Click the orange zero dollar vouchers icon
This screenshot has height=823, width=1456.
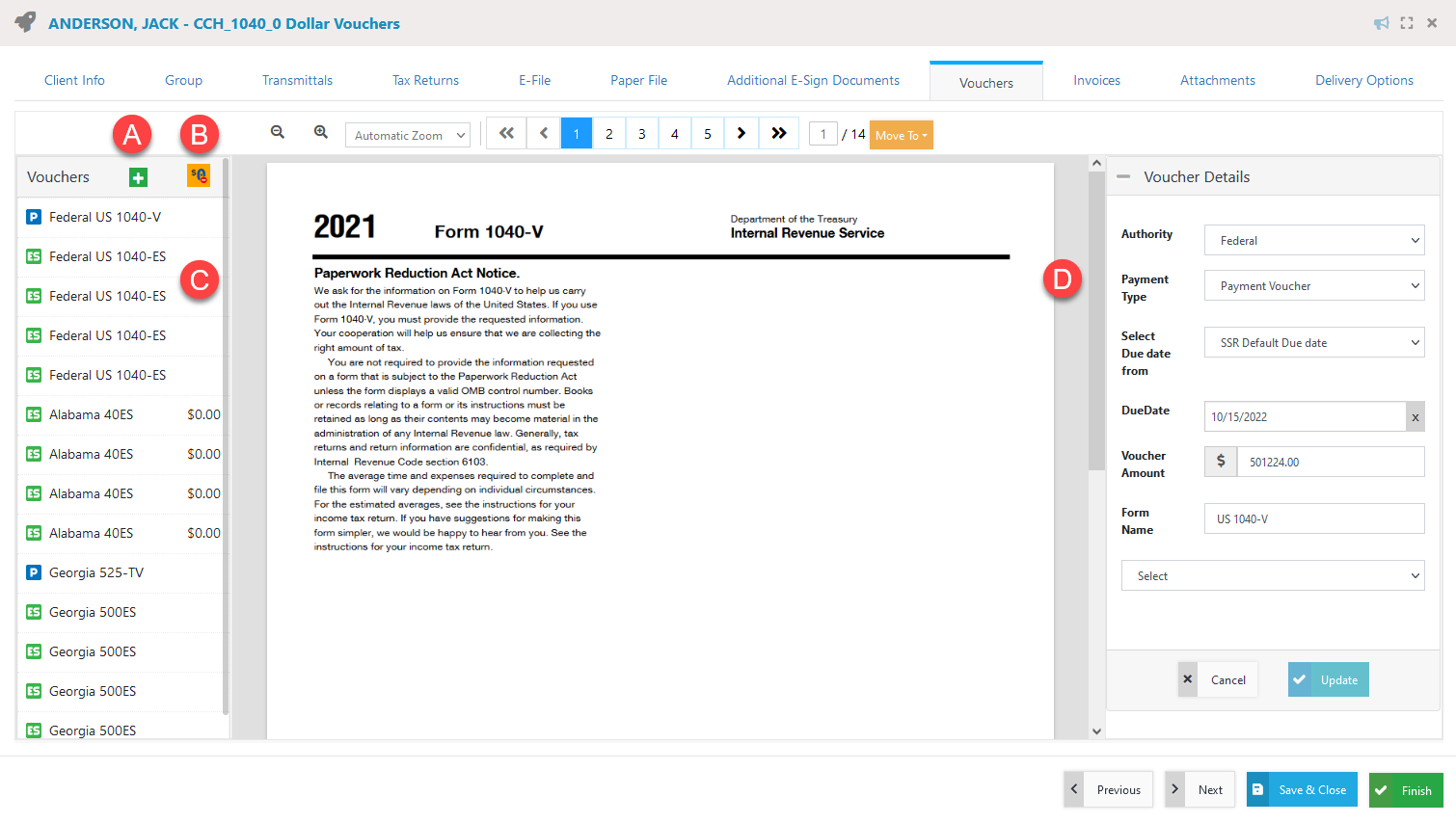(198, 177)
